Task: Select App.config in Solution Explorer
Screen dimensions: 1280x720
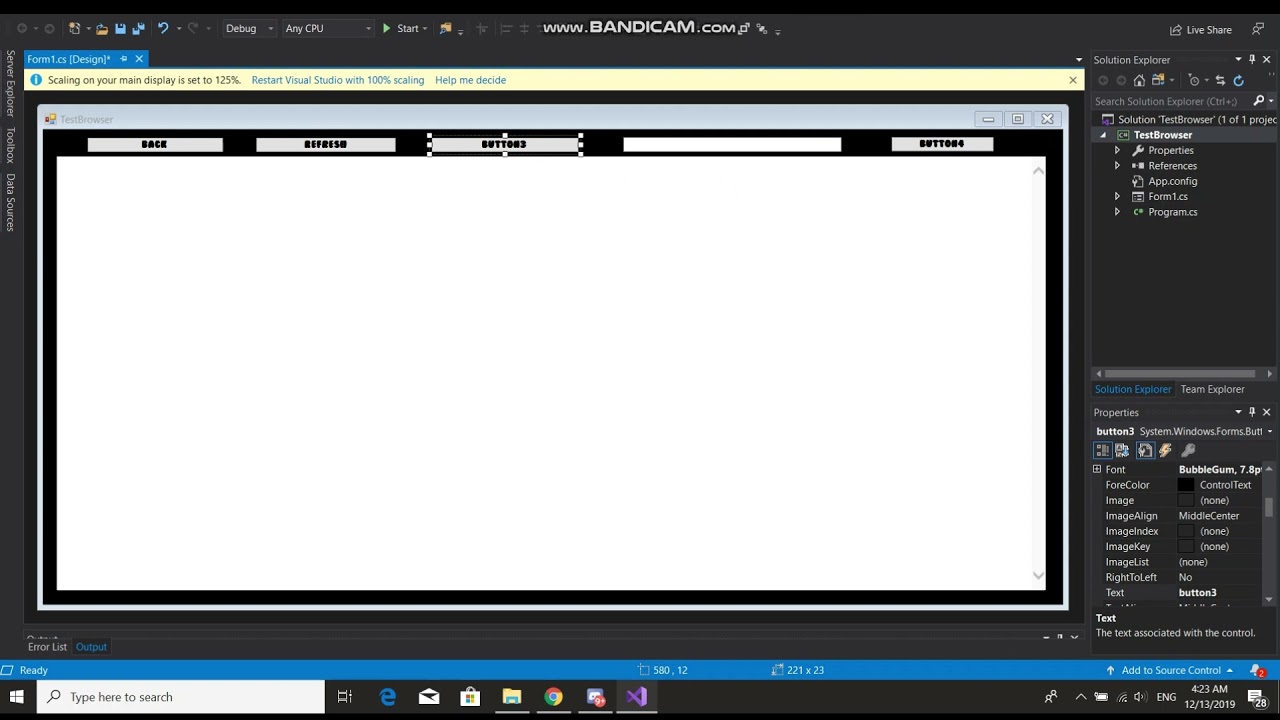Action: [1172, 181]
